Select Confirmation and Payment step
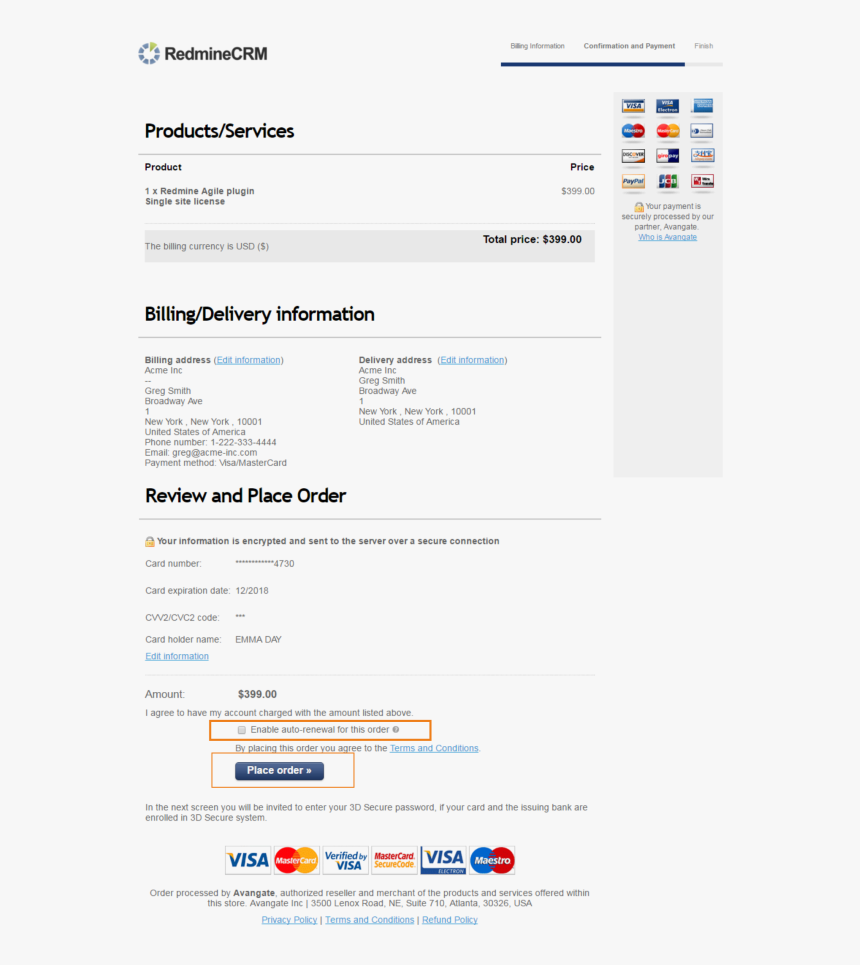Screen dimensions: 860x965 [x=629, y=46]
